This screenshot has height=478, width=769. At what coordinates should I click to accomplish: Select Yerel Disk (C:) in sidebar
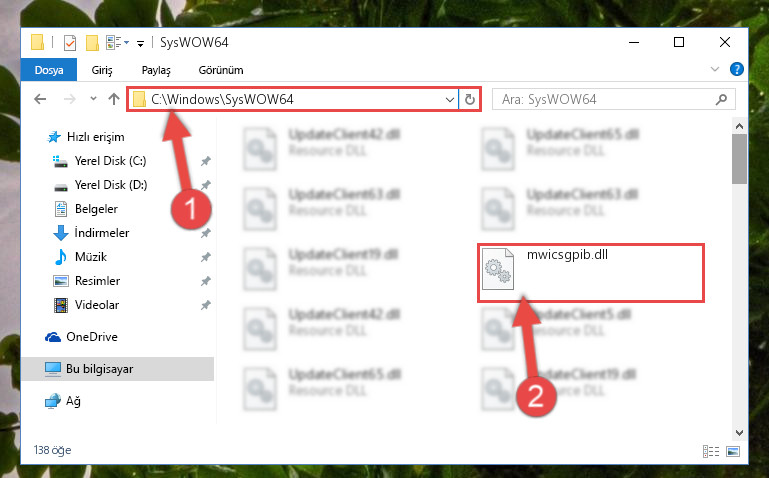click(110, 161)
